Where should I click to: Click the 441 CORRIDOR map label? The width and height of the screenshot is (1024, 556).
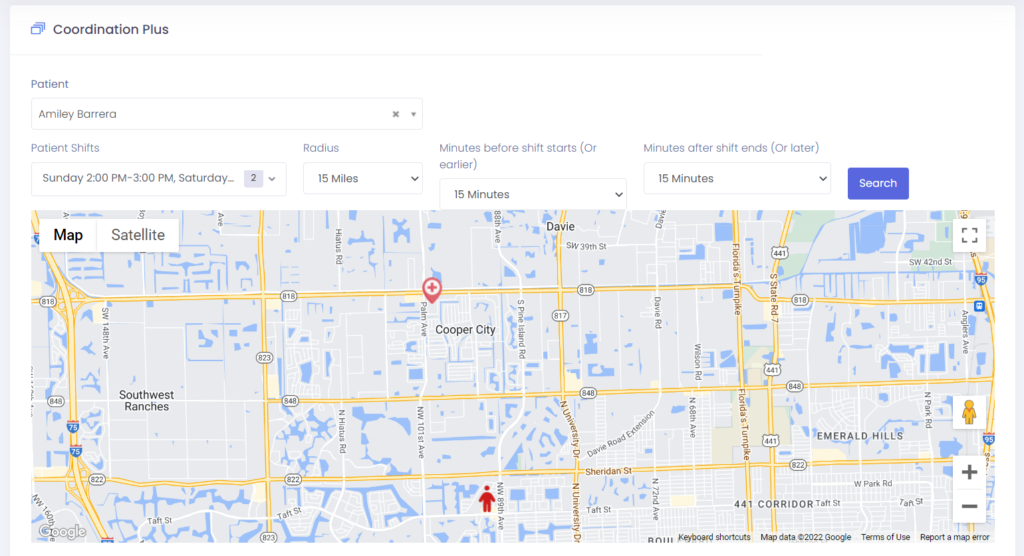(773, 504)
